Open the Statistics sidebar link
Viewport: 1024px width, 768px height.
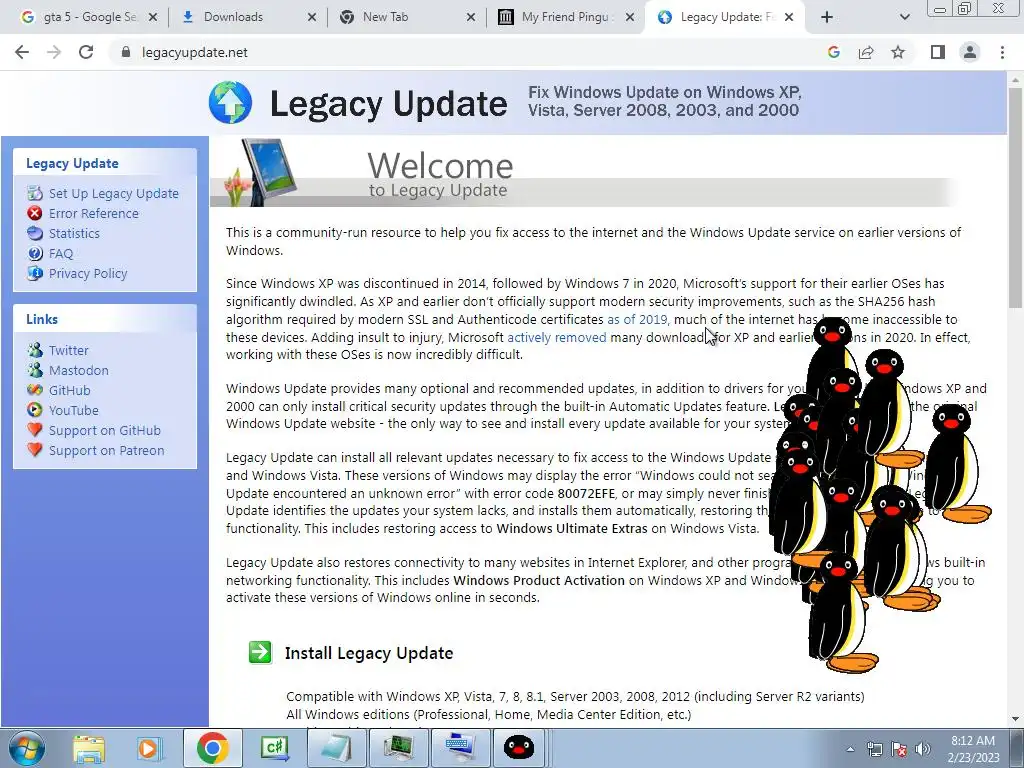[74, 233]
